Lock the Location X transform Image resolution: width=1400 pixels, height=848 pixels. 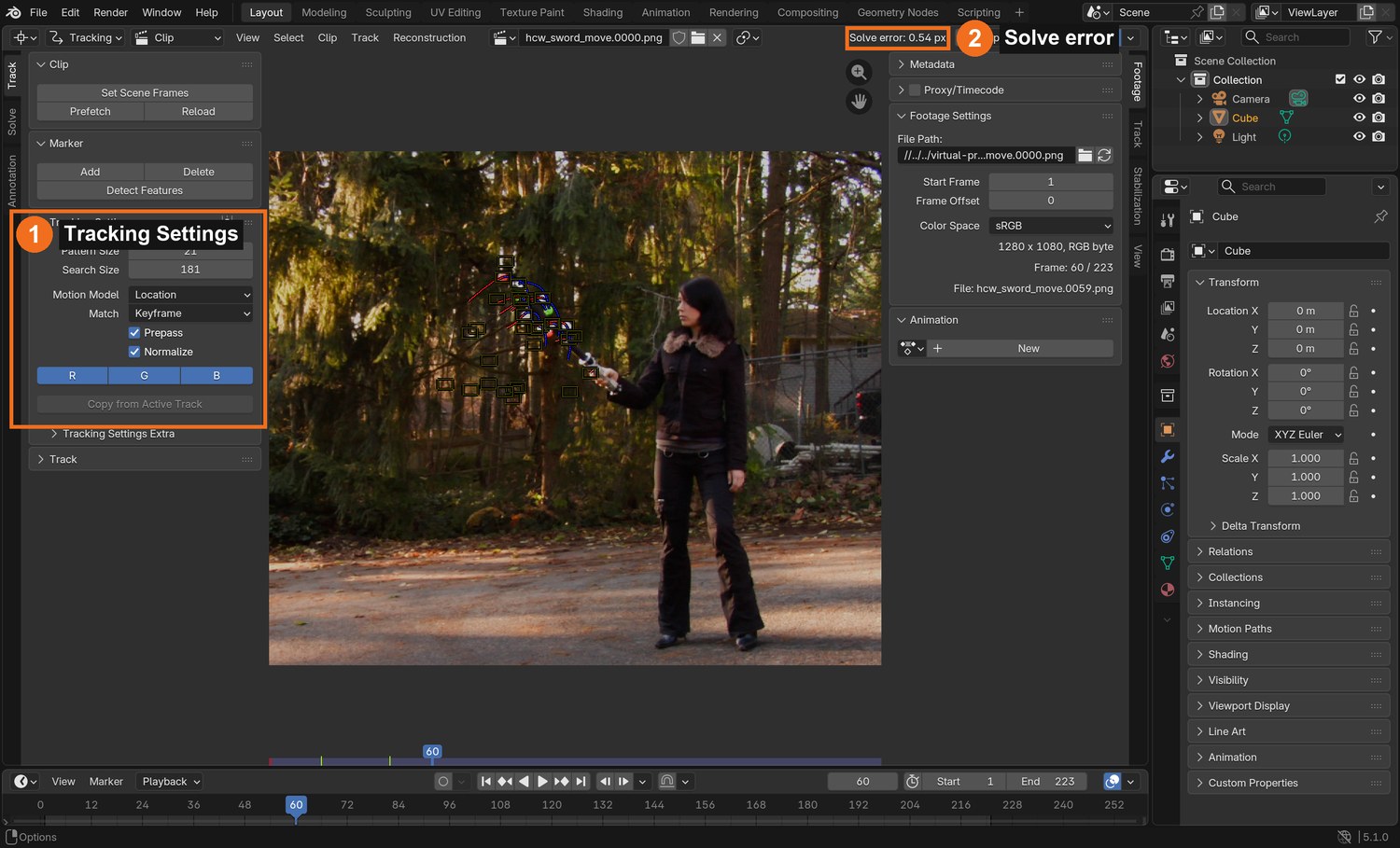point(1353,311)
